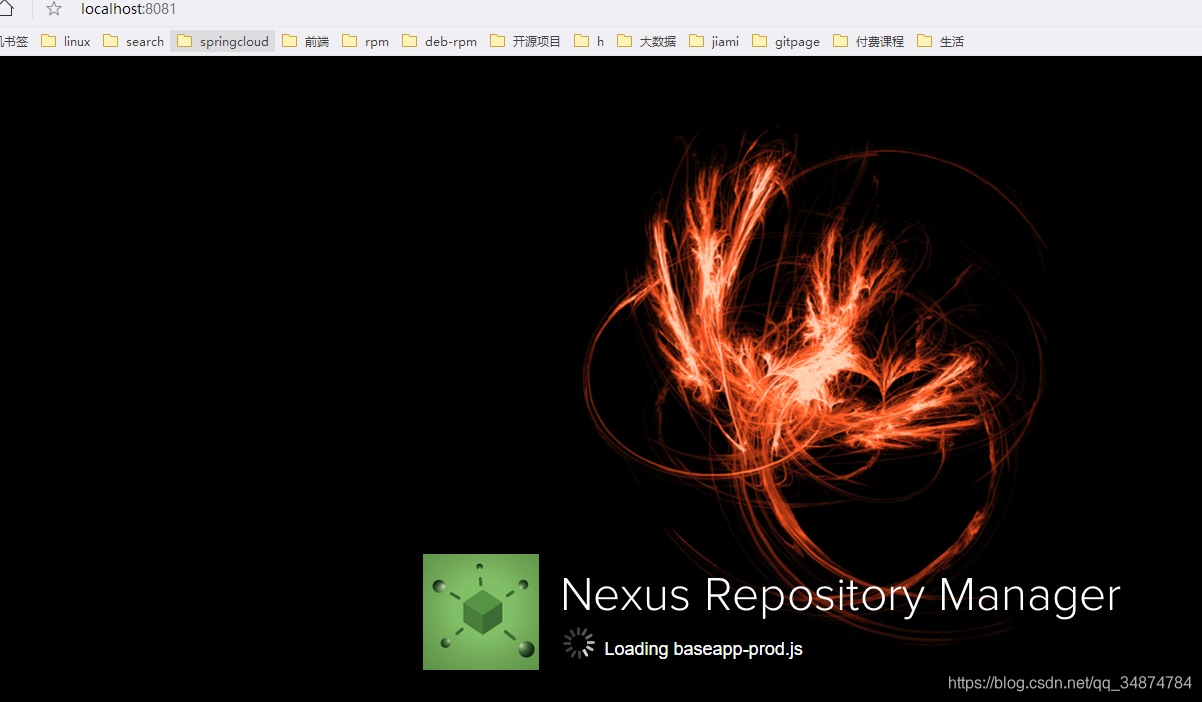Screen dimensions: 1202x702
Task: Open the h bookmarks folder
Action: 590,41
